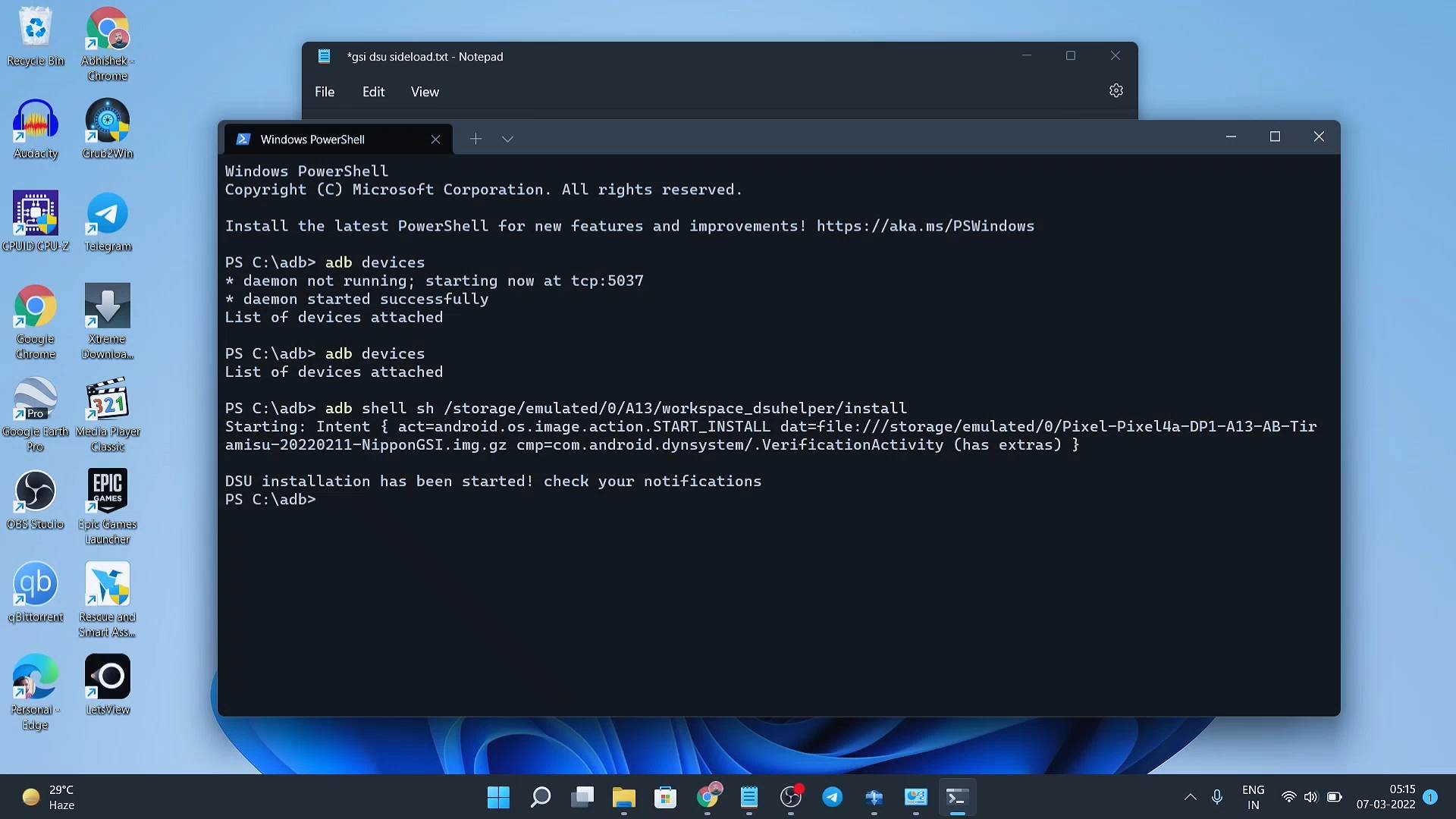Image resolution: width=1456 pixels, height=819 pixels.
Task: Show hidden system tray icons chevron
Action: (x=1190, y=797)
